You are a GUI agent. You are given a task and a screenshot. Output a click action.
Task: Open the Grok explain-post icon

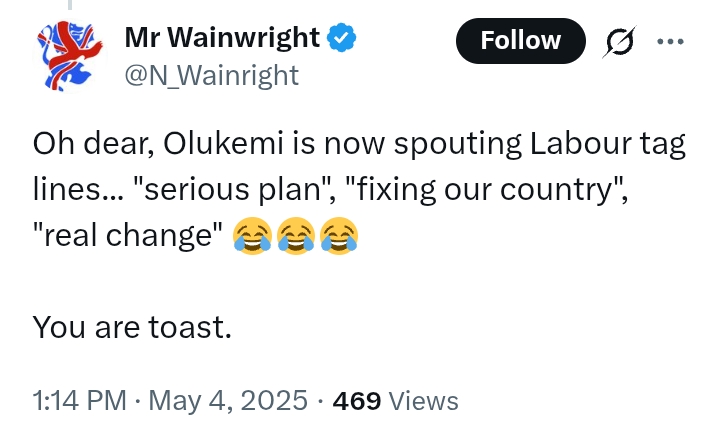click(620, 41)
